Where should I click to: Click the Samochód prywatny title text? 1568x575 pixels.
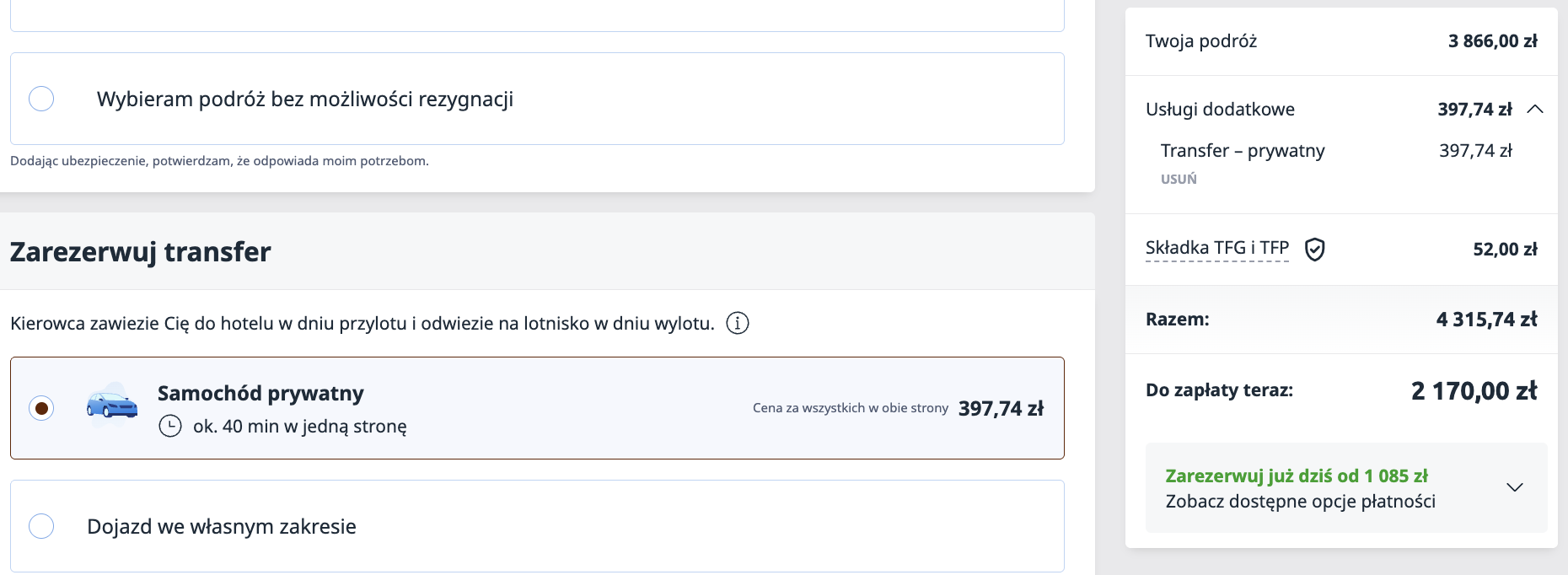point(260,394)
